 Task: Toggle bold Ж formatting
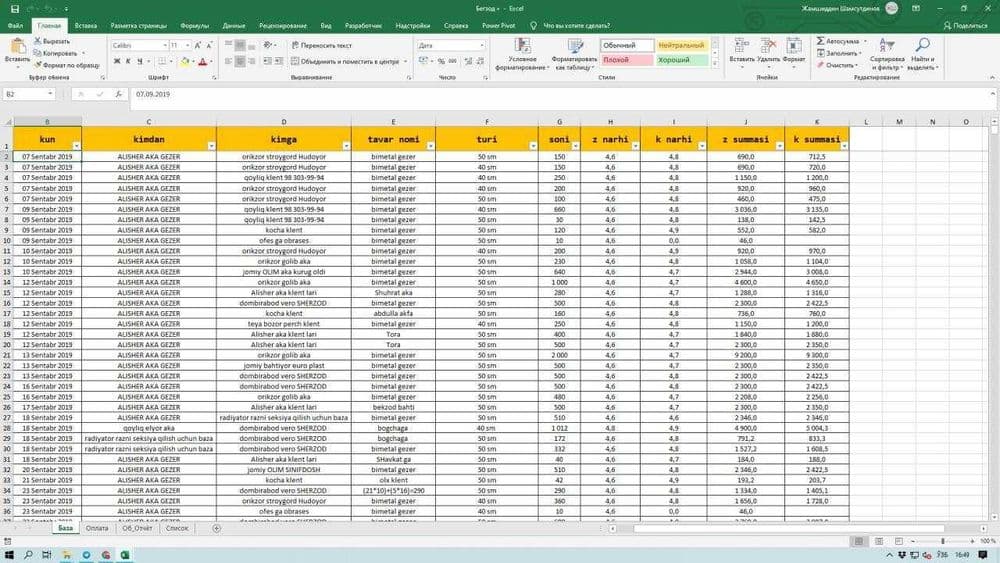click(117, 61)
